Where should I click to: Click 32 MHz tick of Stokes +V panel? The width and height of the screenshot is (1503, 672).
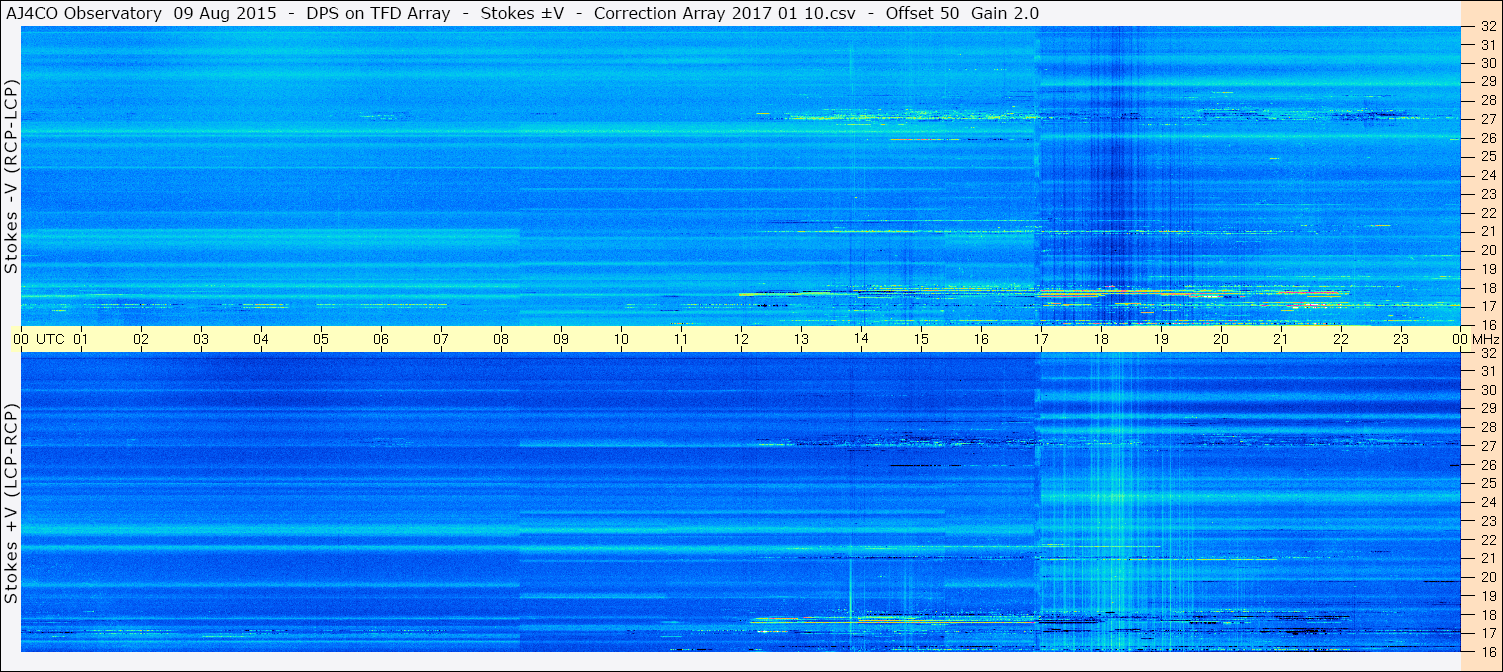(1487, 353)
